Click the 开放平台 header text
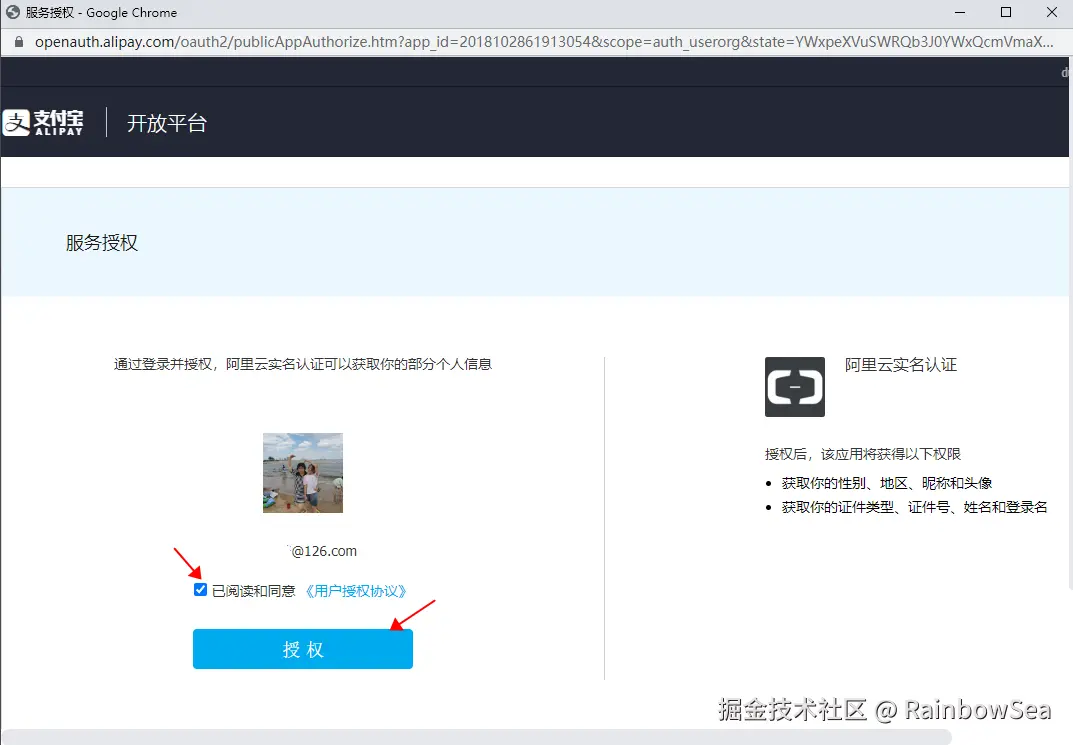Screen dimensions: 1073x745 (x=166, y=123)
